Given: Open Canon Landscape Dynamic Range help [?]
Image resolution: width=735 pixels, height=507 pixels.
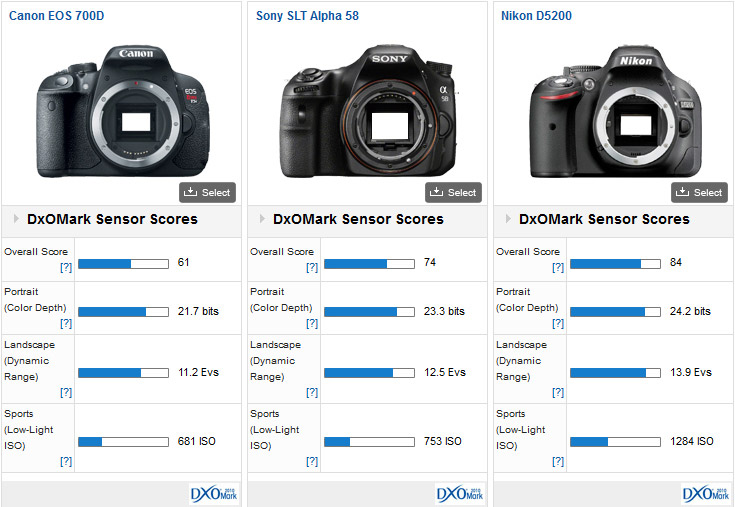Looking at the screenshot, I should point(66,392).
